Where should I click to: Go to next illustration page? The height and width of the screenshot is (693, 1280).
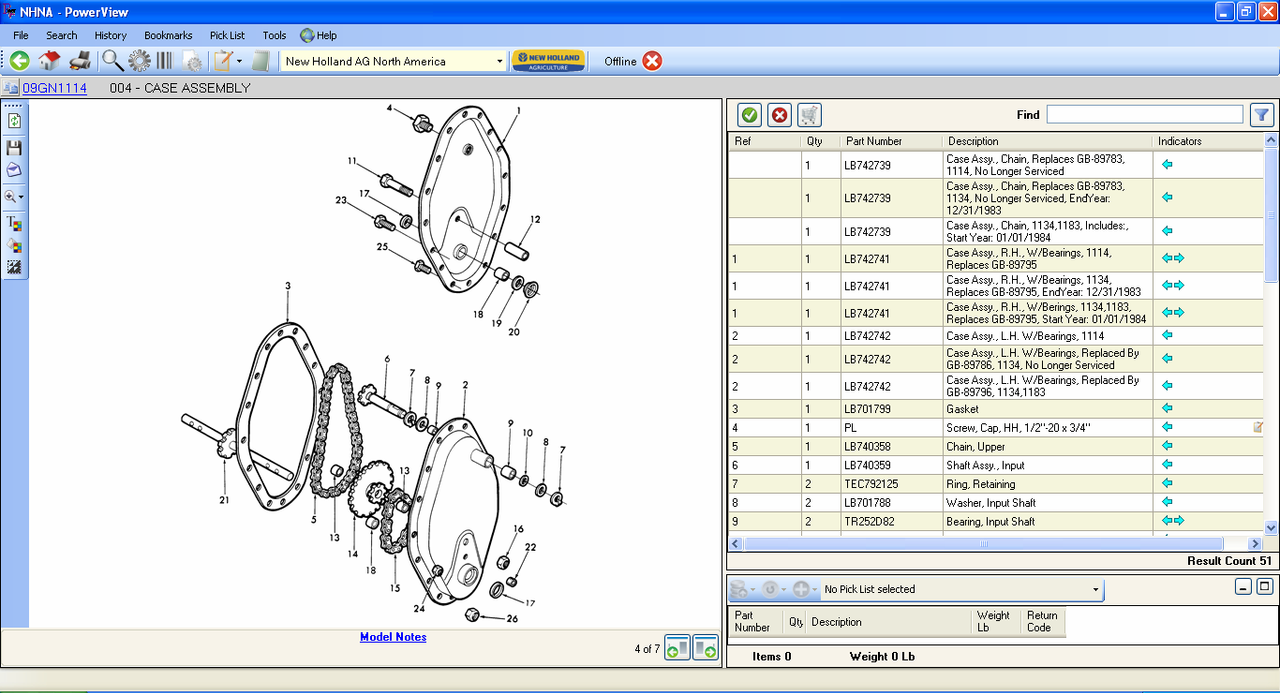705,648
